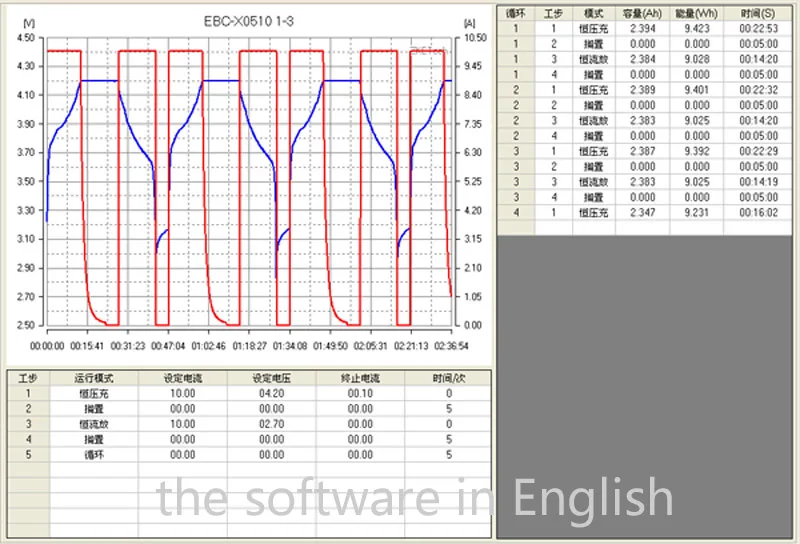Select the 设定电流 column header
Viewport: 800px width, 544px height.
pos(183,378)
